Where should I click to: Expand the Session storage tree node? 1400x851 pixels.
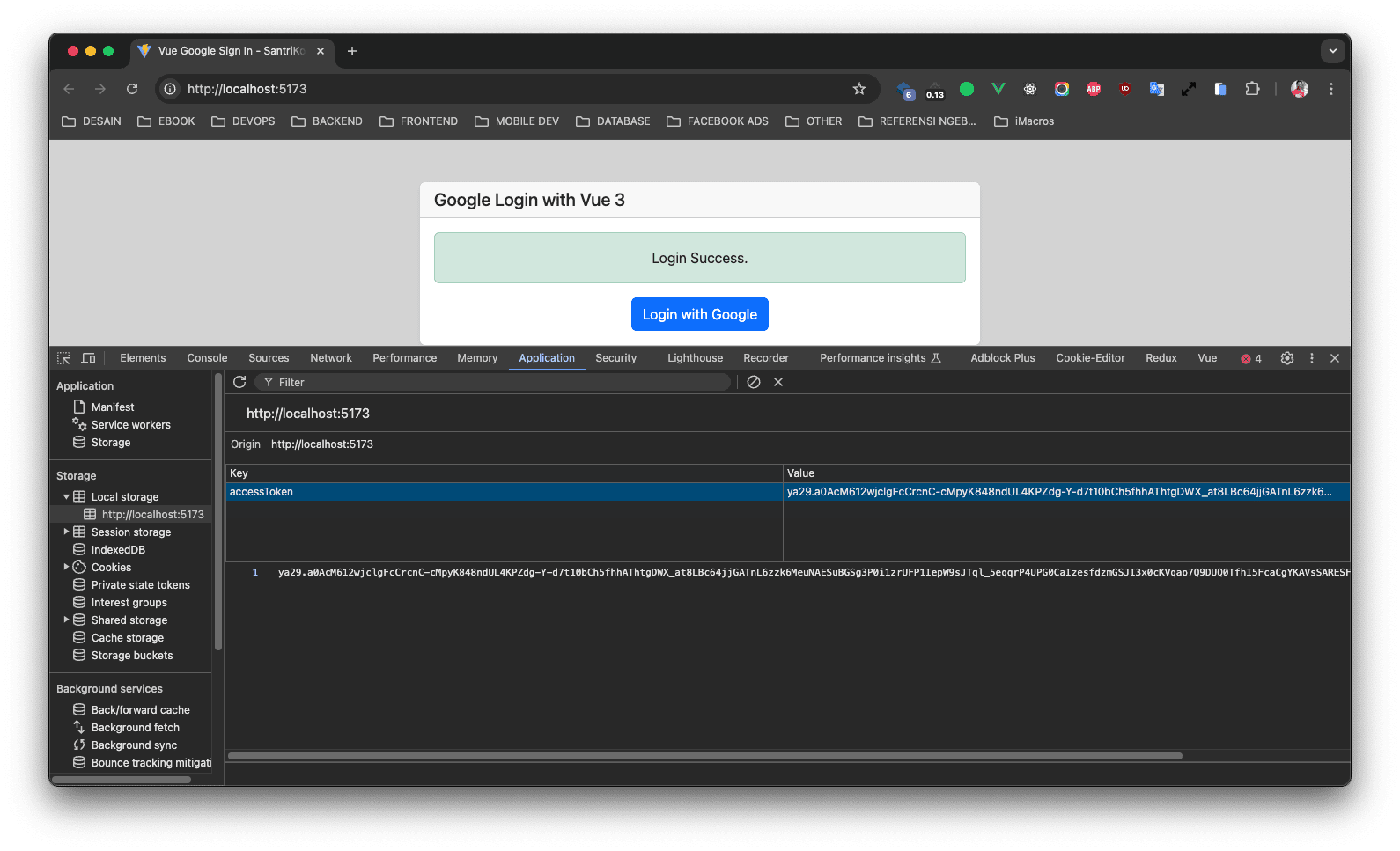click(x=66, y=532)
